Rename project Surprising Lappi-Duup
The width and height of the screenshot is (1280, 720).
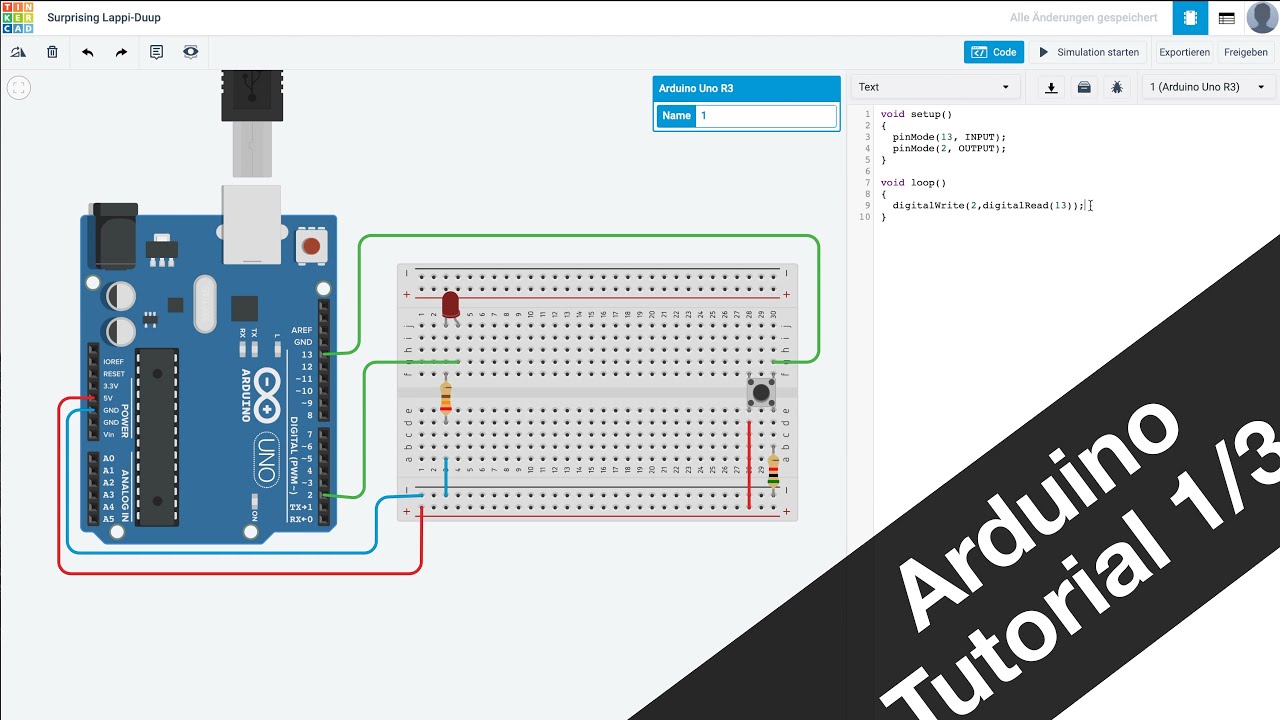click(104, 18)
